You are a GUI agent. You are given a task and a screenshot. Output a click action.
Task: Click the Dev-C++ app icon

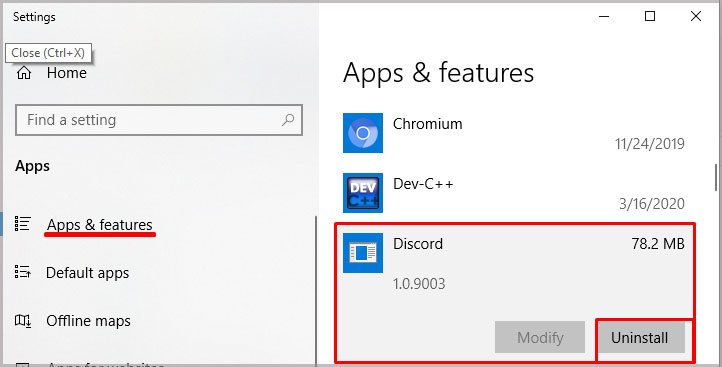point(363,193)
